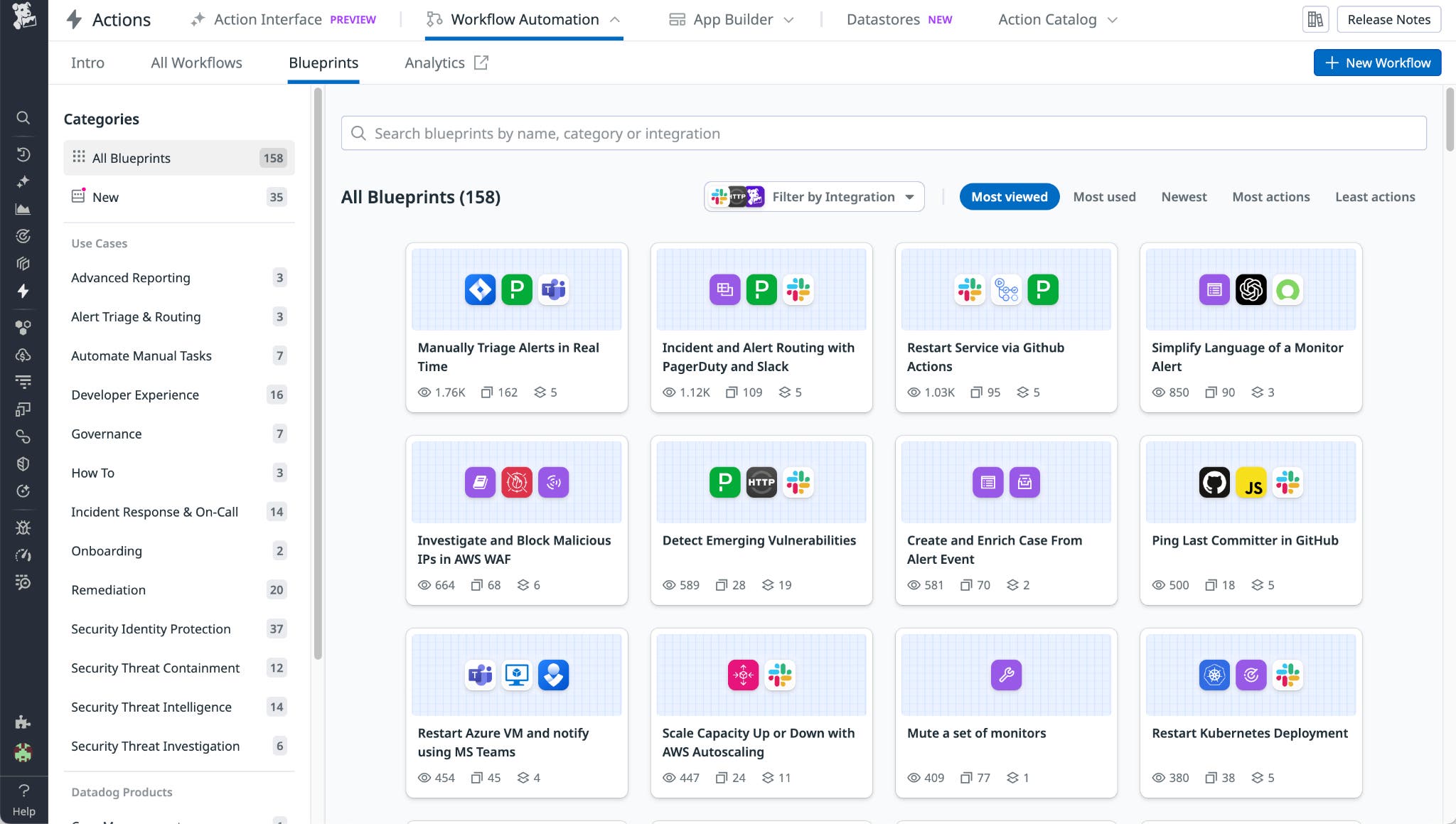Select the Dashboards icon in the sidebar
1456x824 pixels.
coord(23,208)
